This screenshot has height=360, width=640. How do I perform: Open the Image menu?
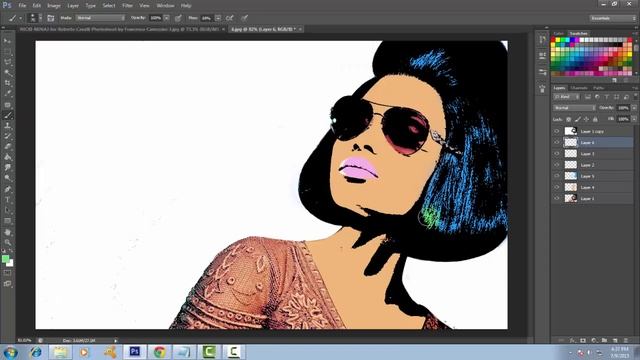coord(53,6)
